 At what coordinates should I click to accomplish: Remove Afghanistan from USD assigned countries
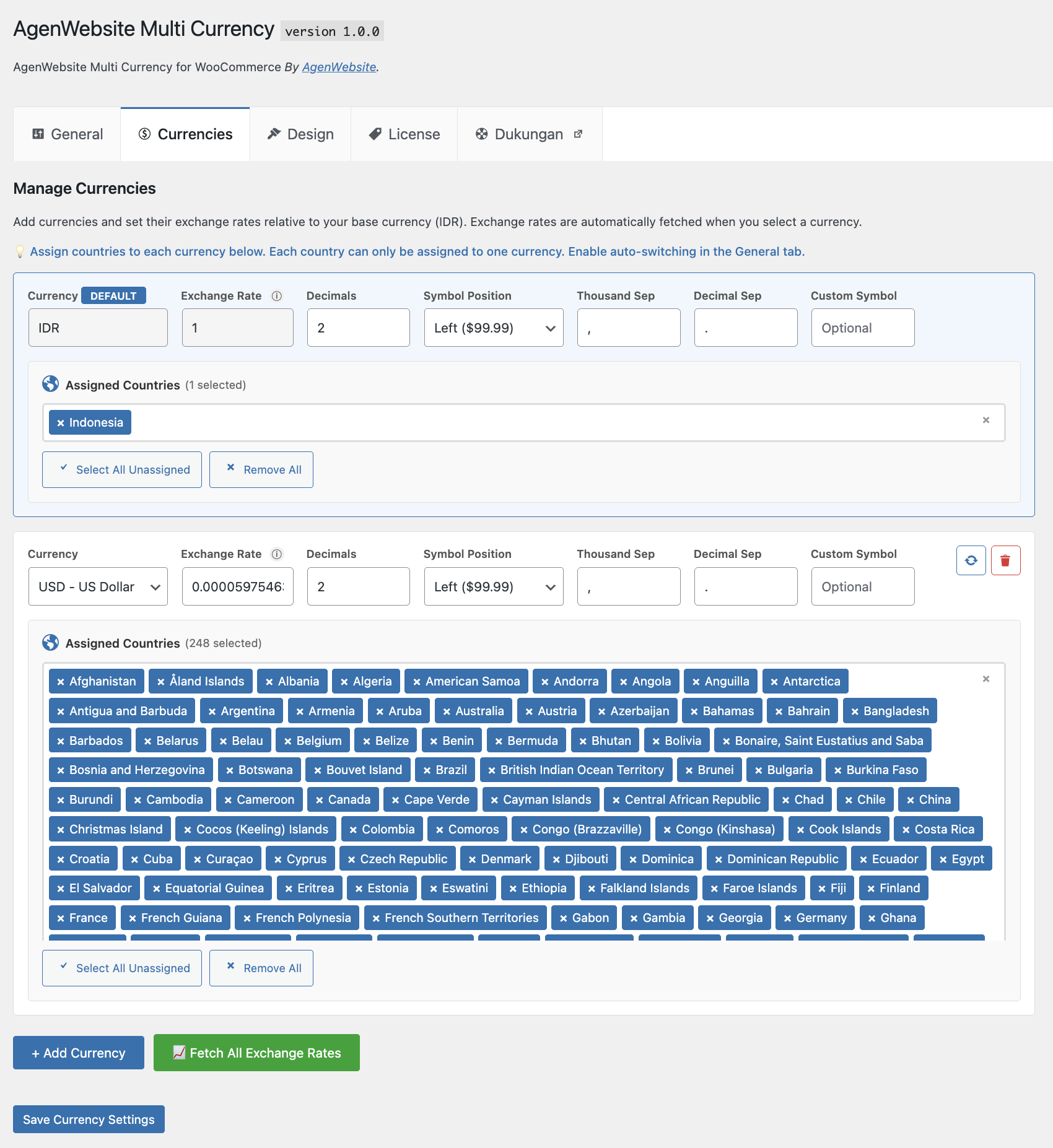(x=61, y=681)
